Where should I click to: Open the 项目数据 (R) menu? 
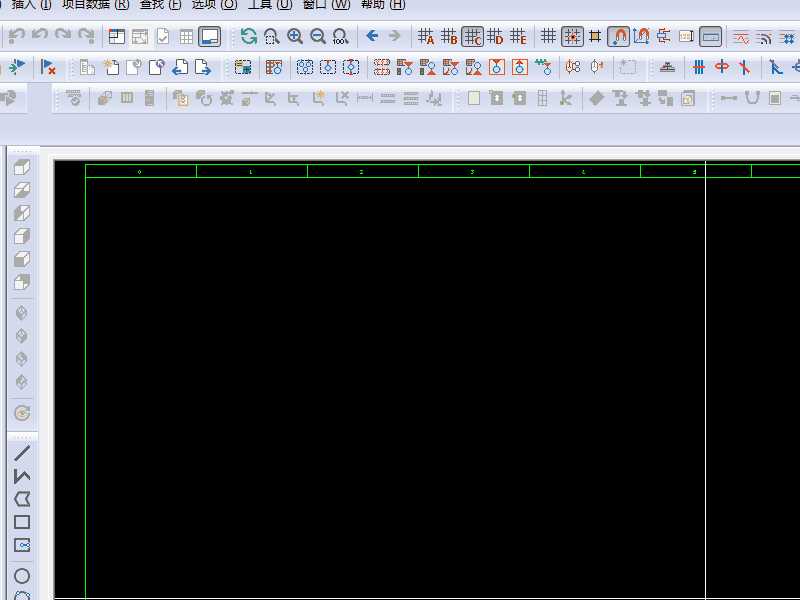coord(95,5)
